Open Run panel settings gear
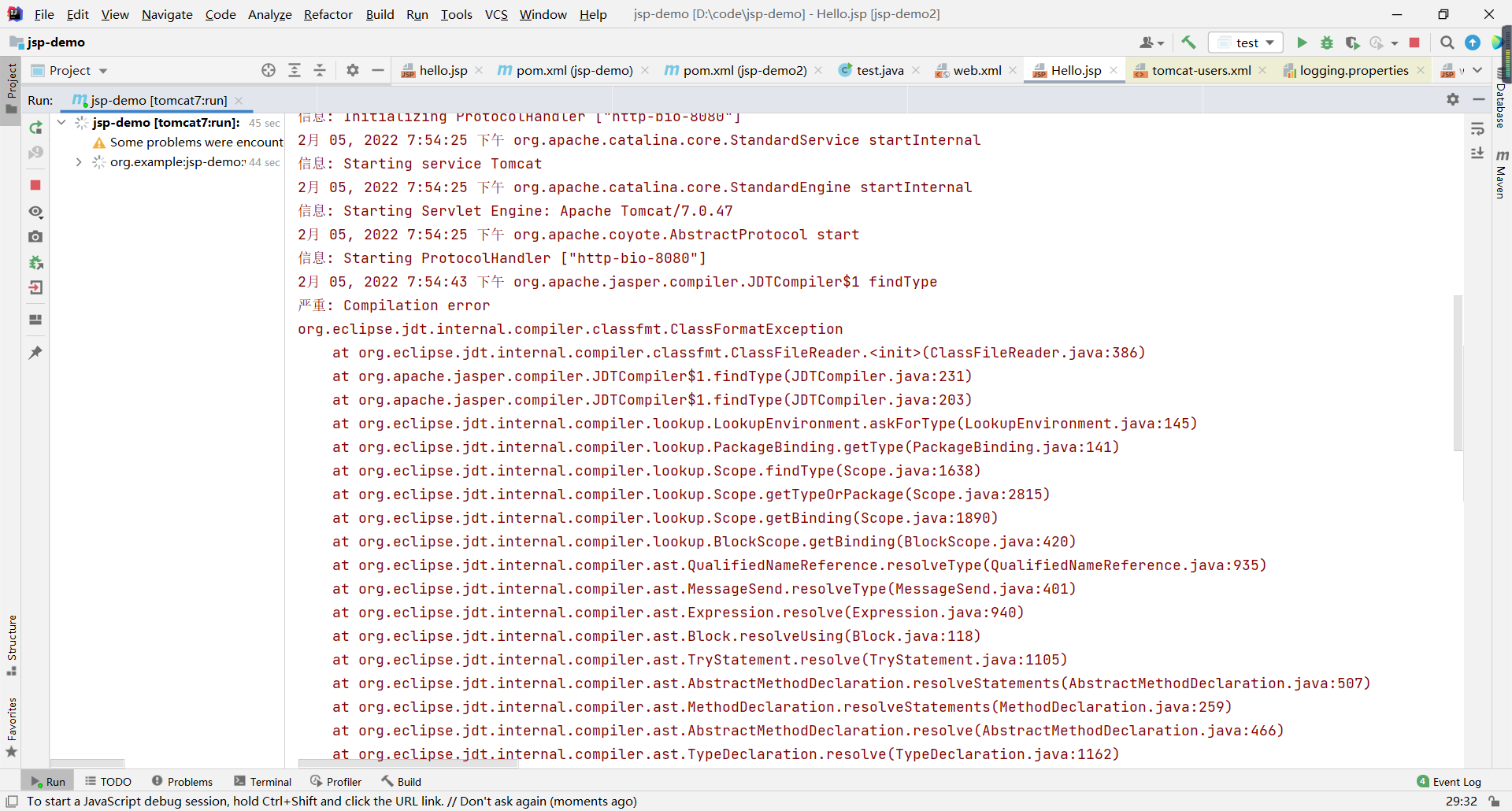Screen dimensions: 1512x811 coord(1453,99)
